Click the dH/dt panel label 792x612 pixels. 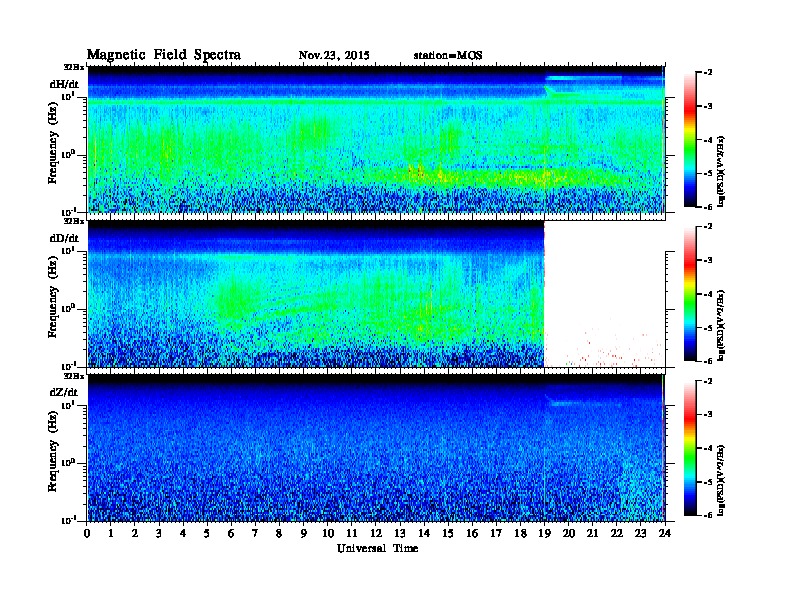tap(64, 84)
